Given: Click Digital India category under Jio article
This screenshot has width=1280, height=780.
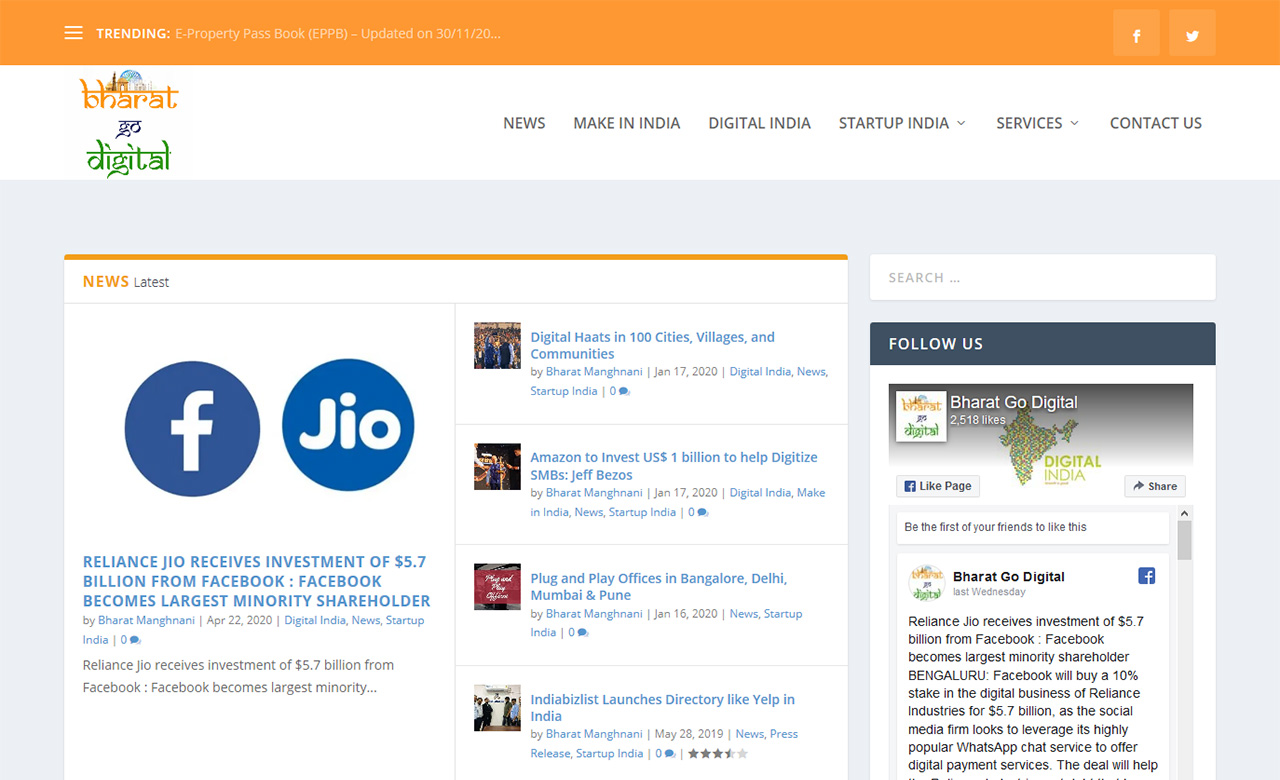Looking at the screenshot, I should click(x=315, y=620).
